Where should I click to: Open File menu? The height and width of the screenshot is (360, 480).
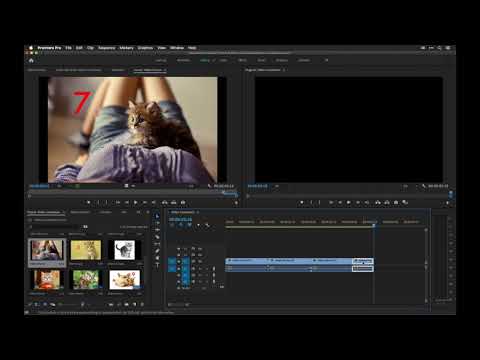(x=68, y=48)
